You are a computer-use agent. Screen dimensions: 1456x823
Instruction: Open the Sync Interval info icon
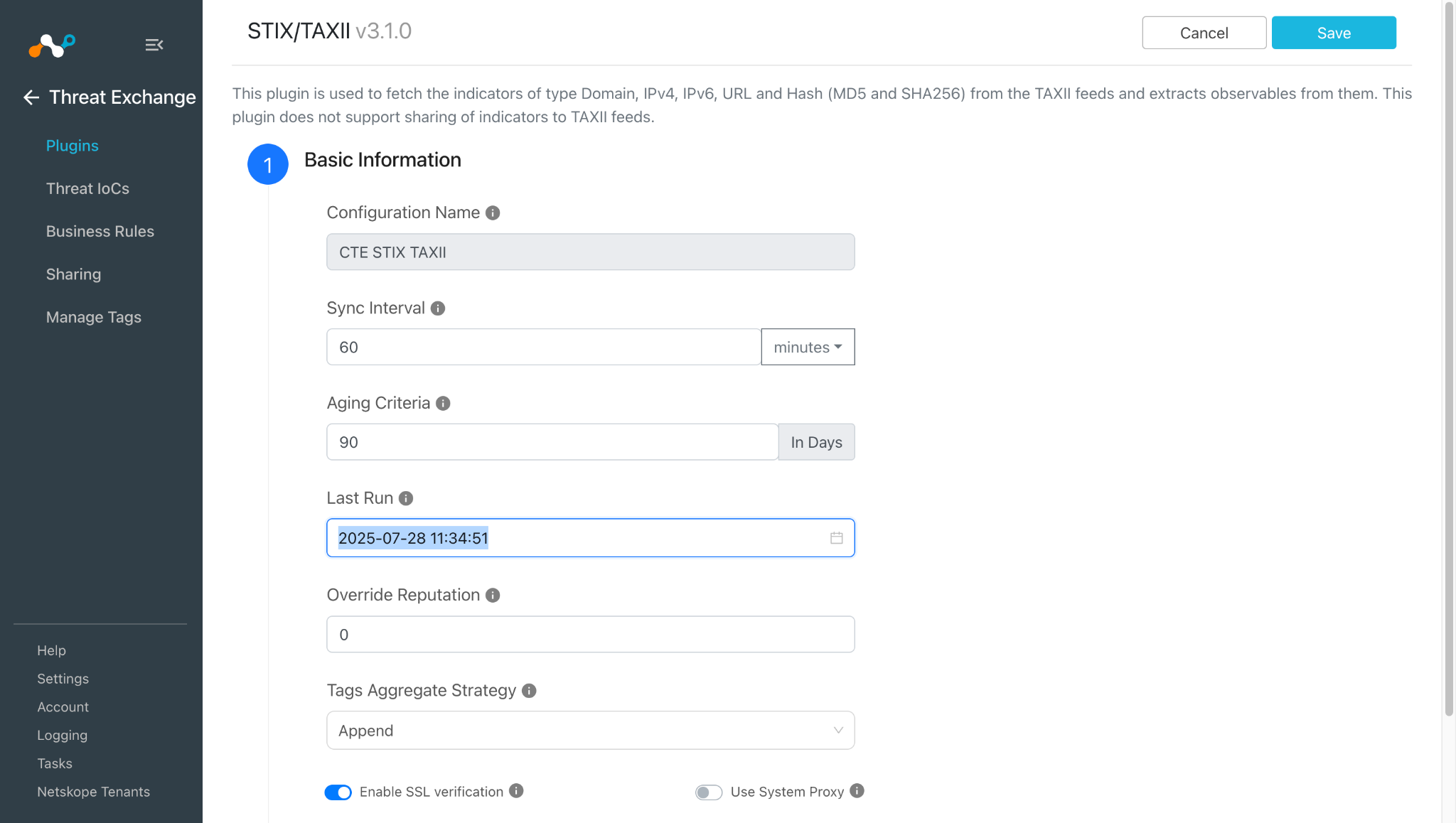[438, 308]
